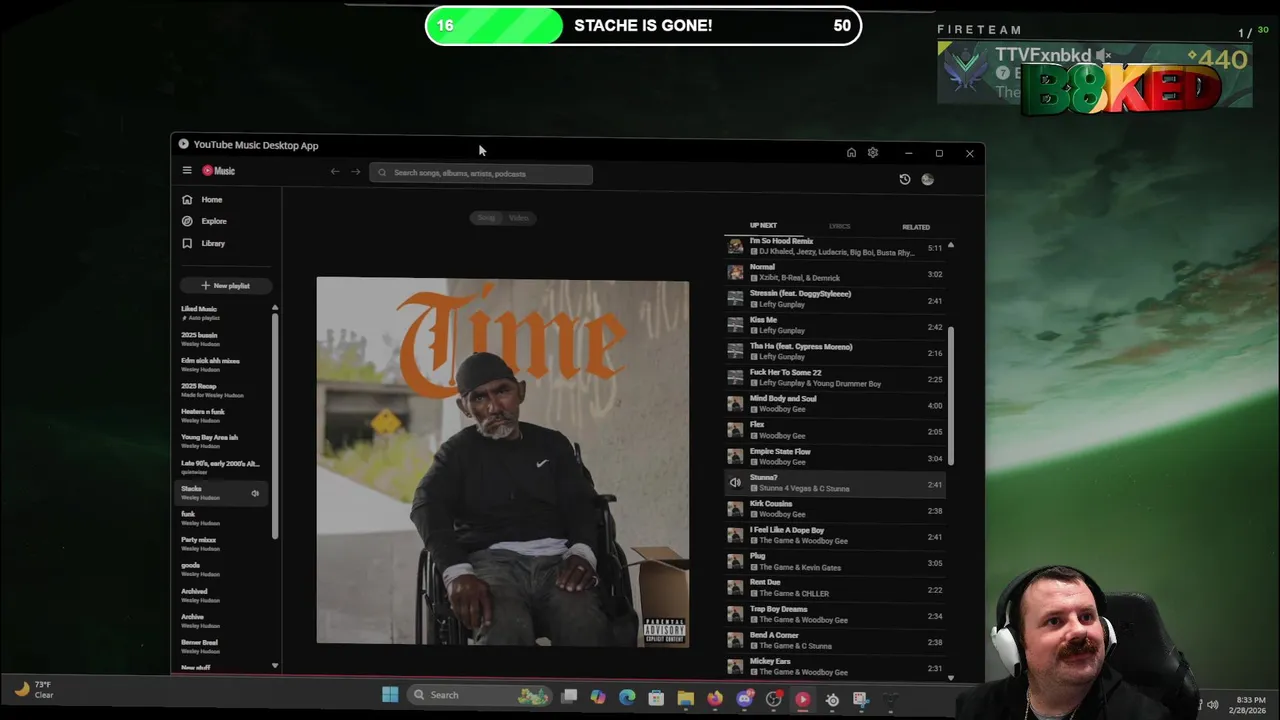Focus the Search songs, albums field
Viewport: 1280px width, 720px height.
pos(481,173)
